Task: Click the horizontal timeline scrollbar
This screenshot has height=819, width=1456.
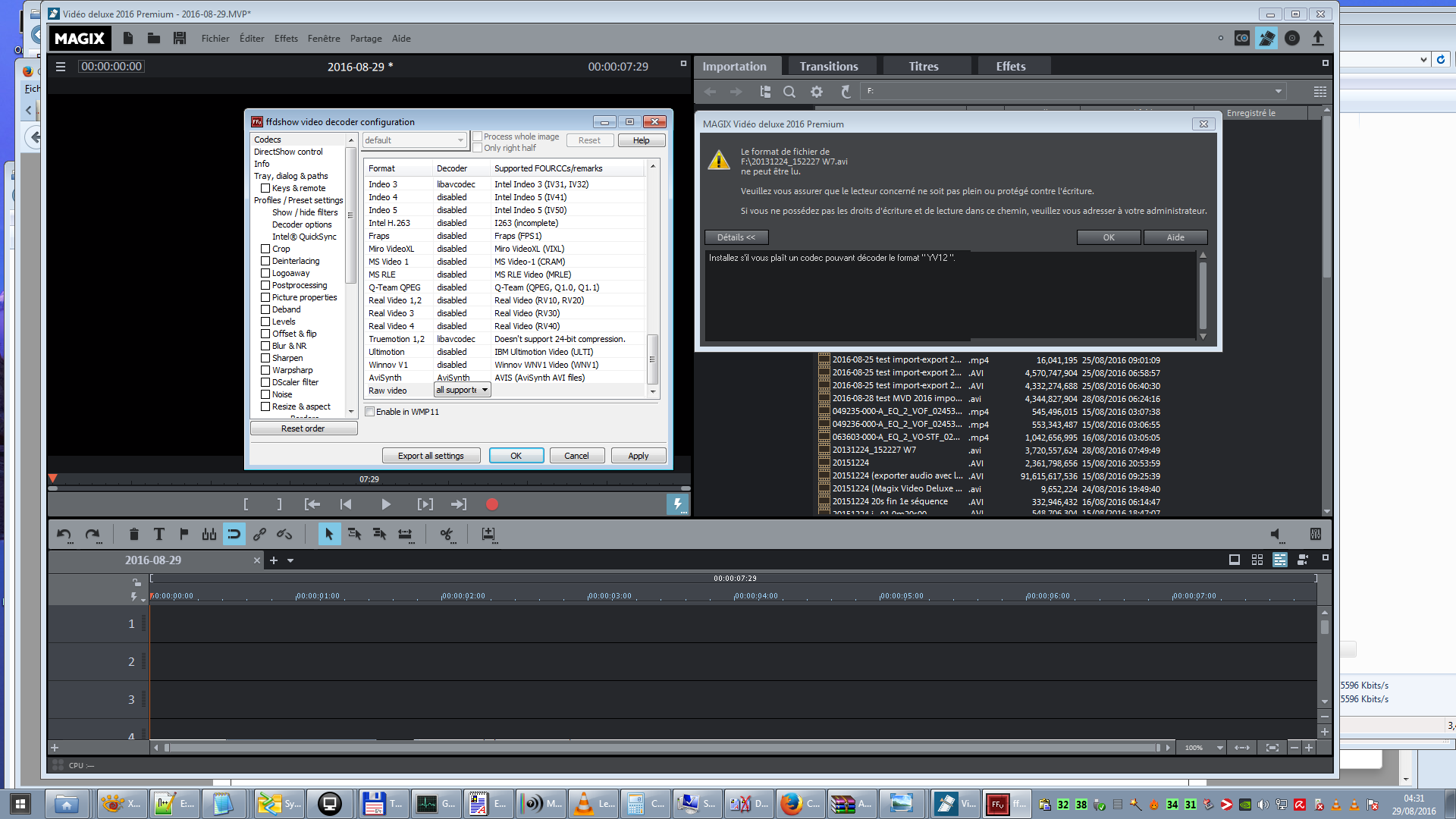Action: click(660, 748)
